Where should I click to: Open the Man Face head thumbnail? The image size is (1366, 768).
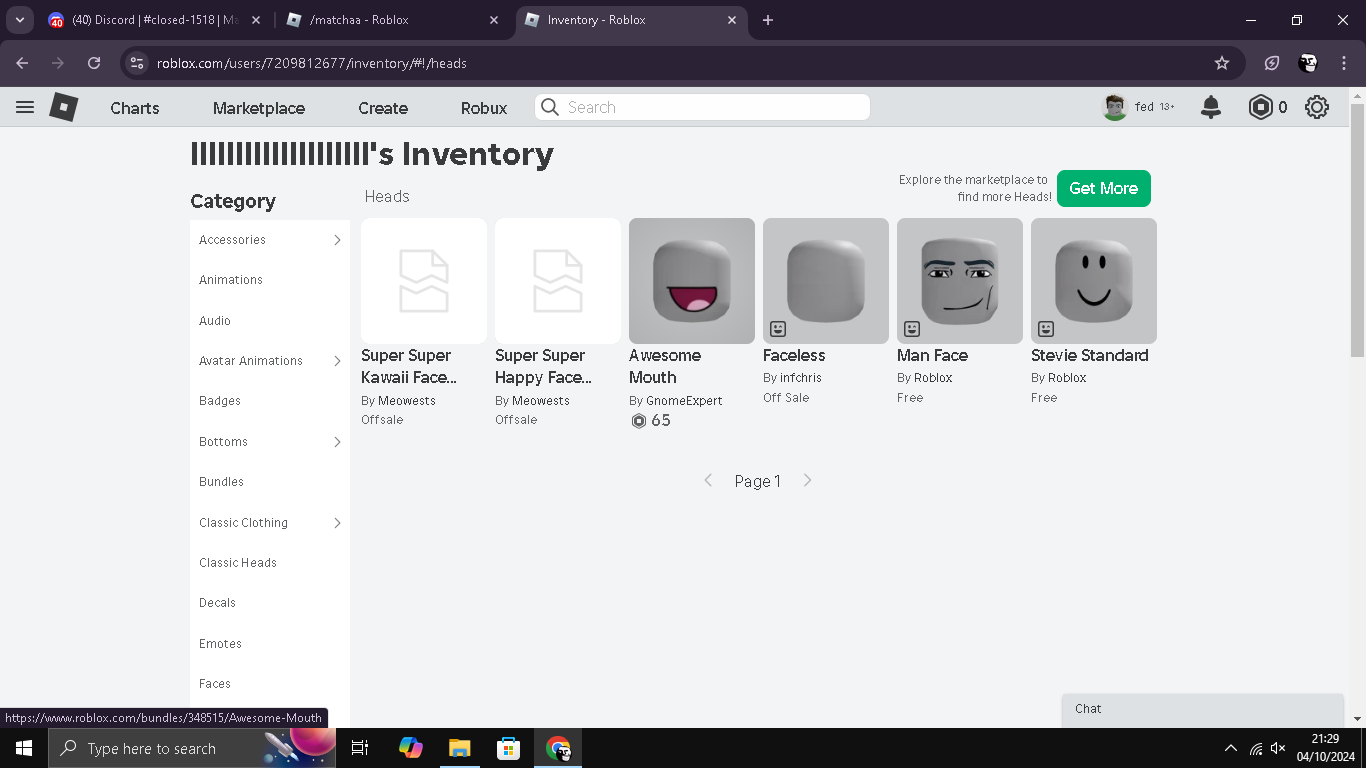(960, 281)
